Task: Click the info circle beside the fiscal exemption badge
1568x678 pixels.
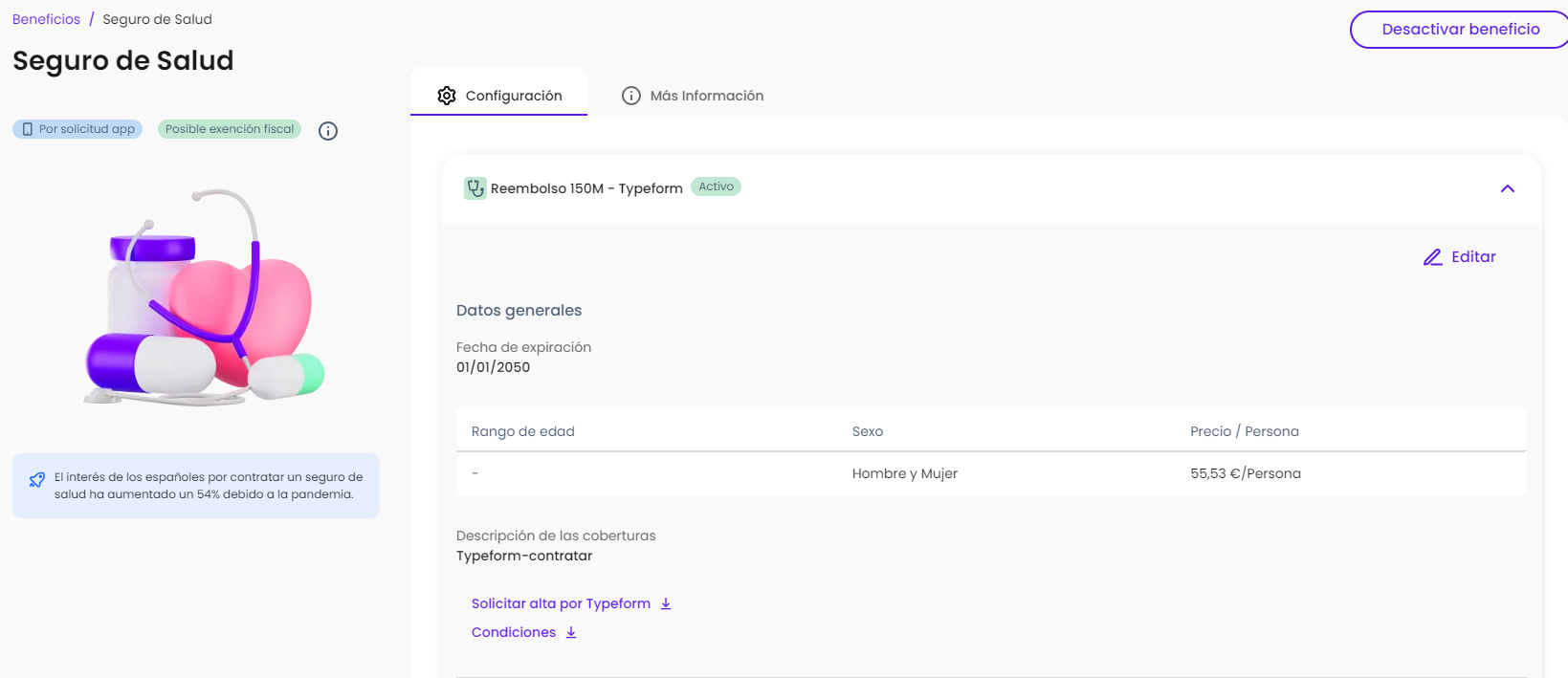Action: pyautogui.click(x=328, y=131)
